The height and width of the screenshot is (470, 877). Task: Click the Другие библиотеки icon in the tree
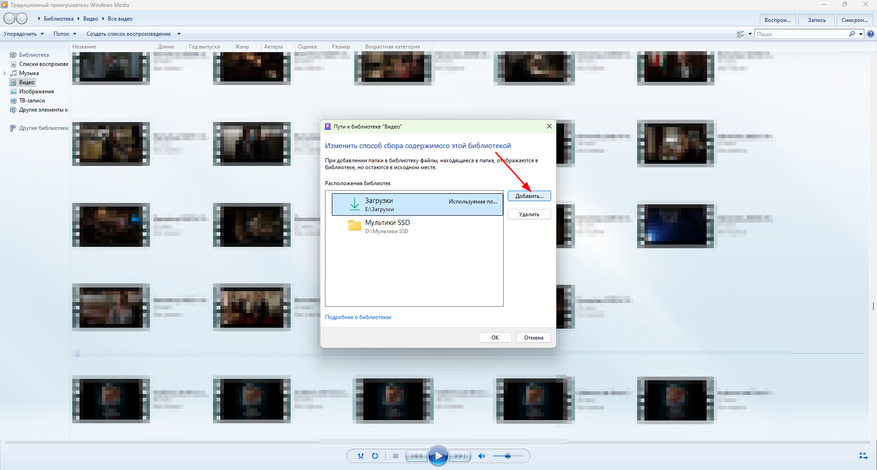tap(13, 128)
